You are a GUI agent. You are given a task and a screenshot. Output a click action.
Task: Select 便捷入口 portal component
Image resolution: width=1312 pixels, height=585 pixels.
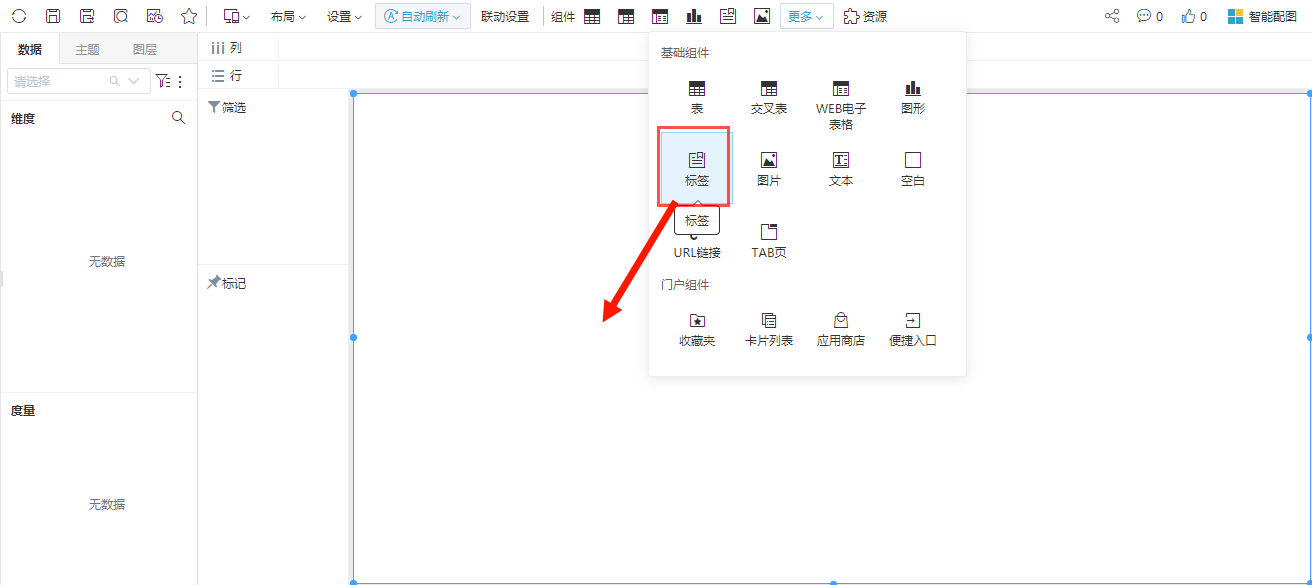click(x=913, y=329)
